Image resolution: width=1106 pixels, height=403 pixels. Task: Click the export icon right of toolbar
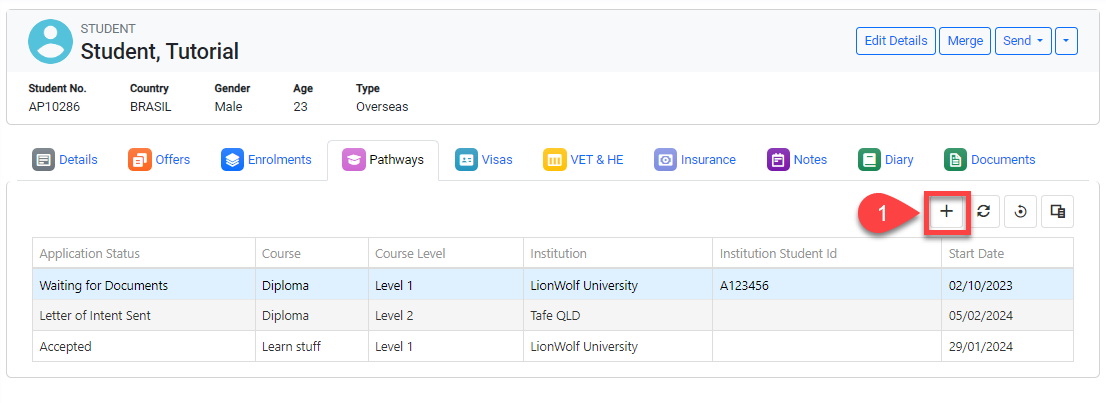[1058, 211]
